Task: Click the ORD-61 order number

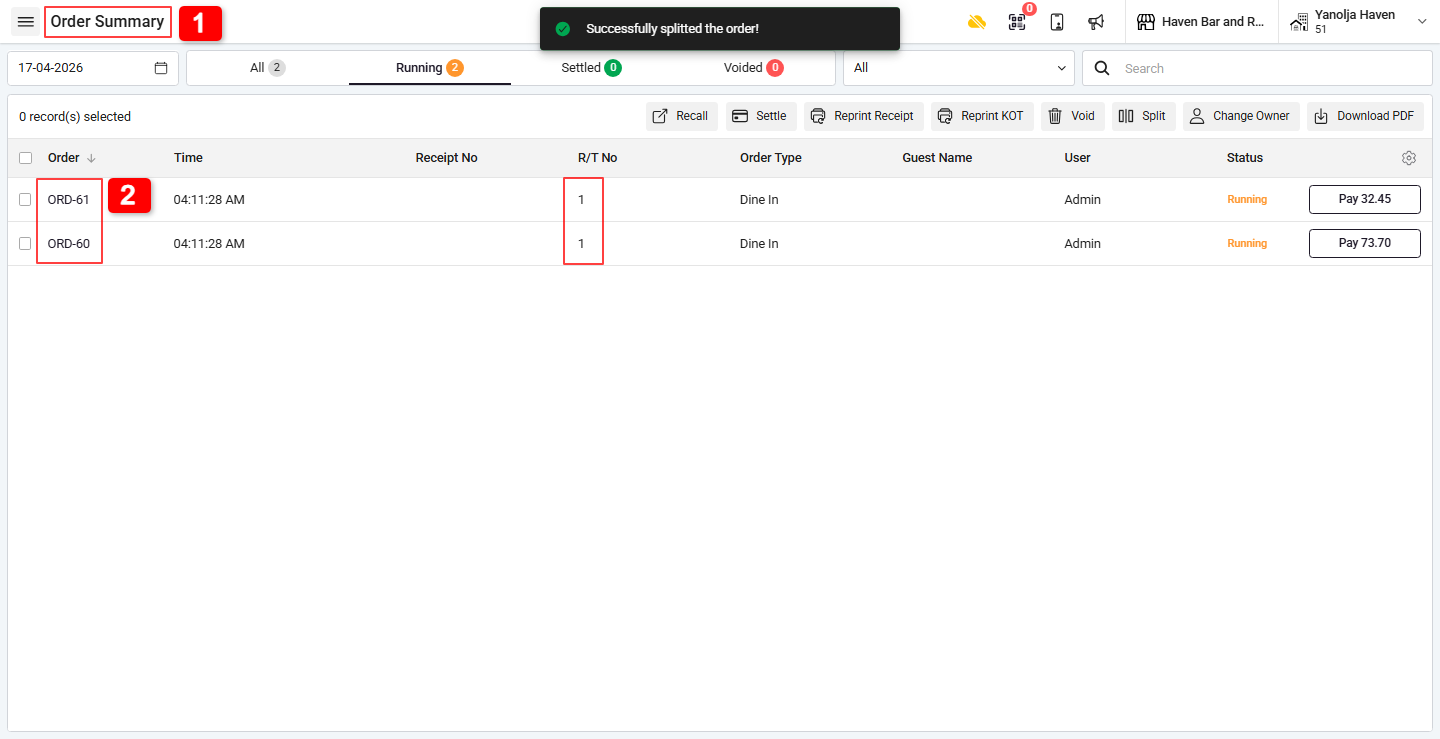Action: pos(69,200)
